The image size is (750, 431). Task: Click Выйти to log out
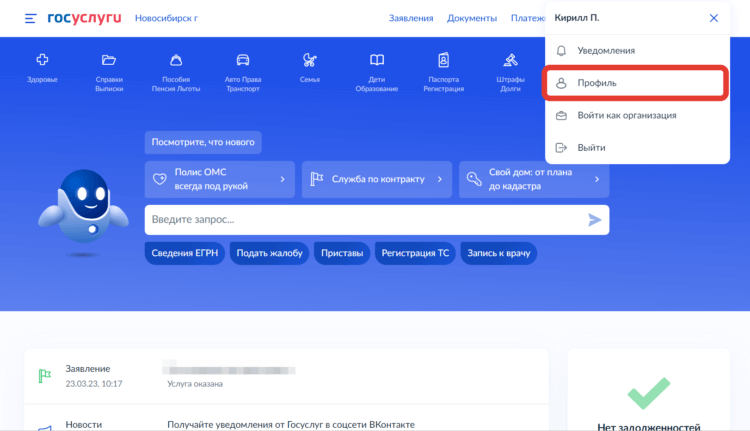point(634,147)
